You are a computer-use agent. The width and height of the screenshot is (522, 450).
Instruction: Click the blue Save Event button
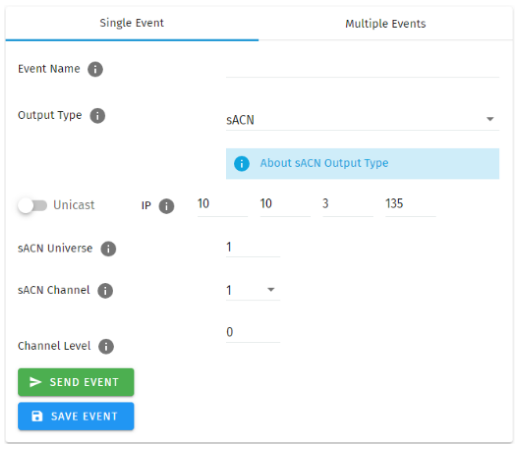pyautogui.click(x=76, y=416)
